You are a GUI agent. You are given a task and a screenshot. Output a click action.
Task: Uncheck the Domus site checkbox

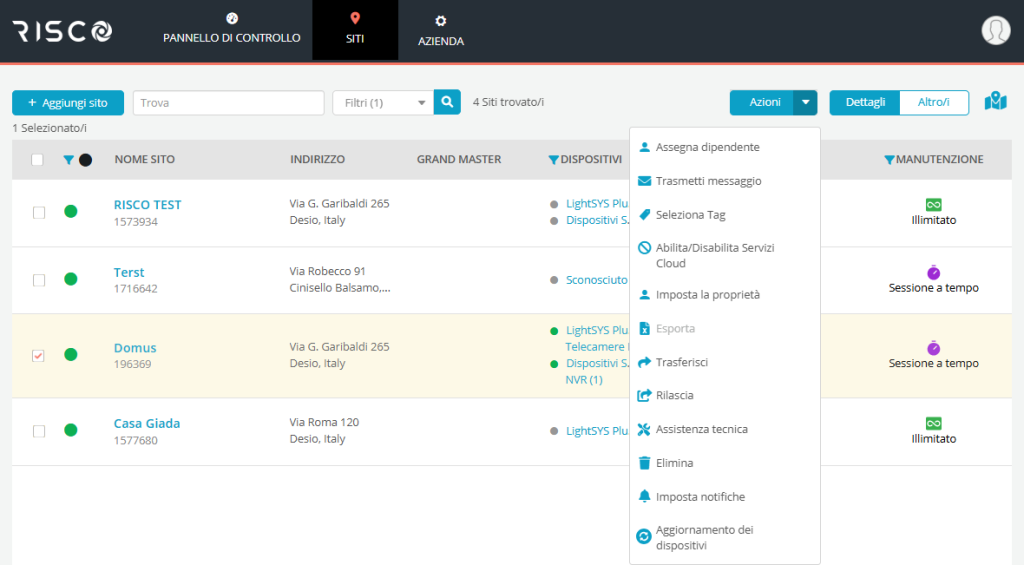click(39, 355)
